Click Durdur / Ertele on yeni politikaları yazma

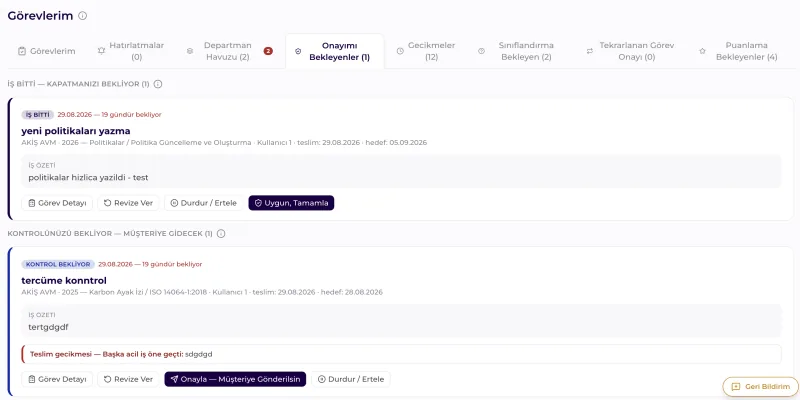pos(204,203)
